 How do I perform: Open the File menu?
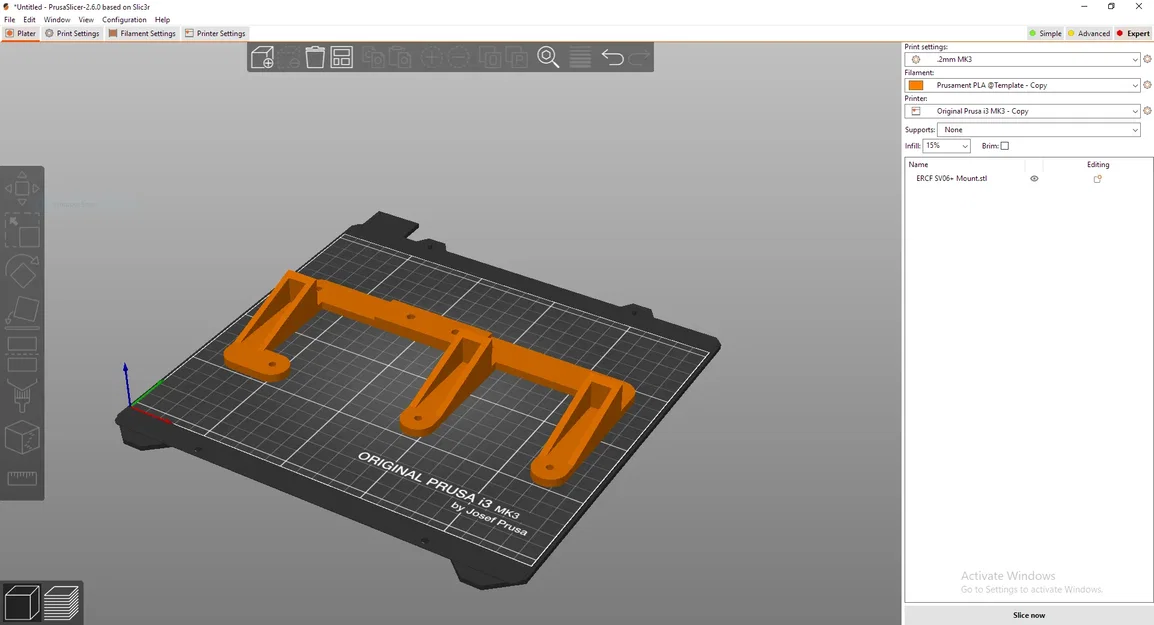(x=10, y=20)
